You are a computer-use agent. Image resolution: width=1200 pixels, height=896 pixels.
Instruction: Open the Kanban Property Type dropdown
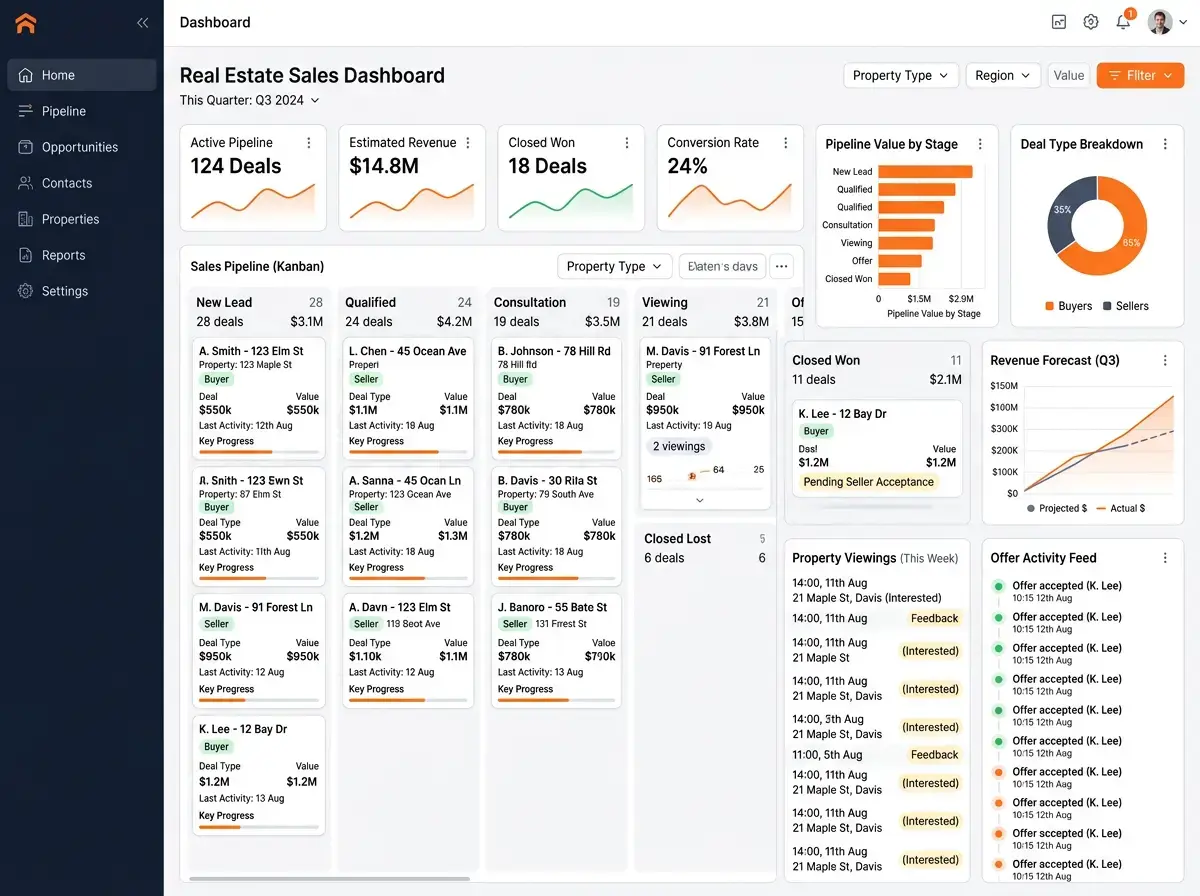tap(615, 266)
